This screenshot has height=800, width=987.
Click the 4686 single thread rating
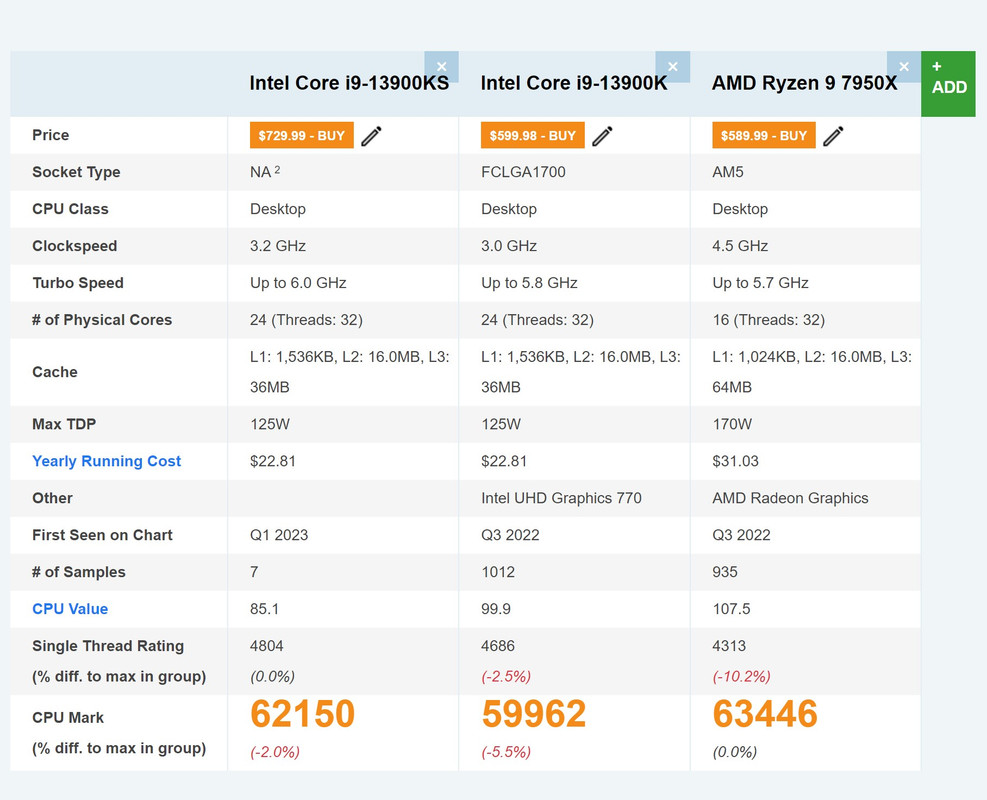498,646
